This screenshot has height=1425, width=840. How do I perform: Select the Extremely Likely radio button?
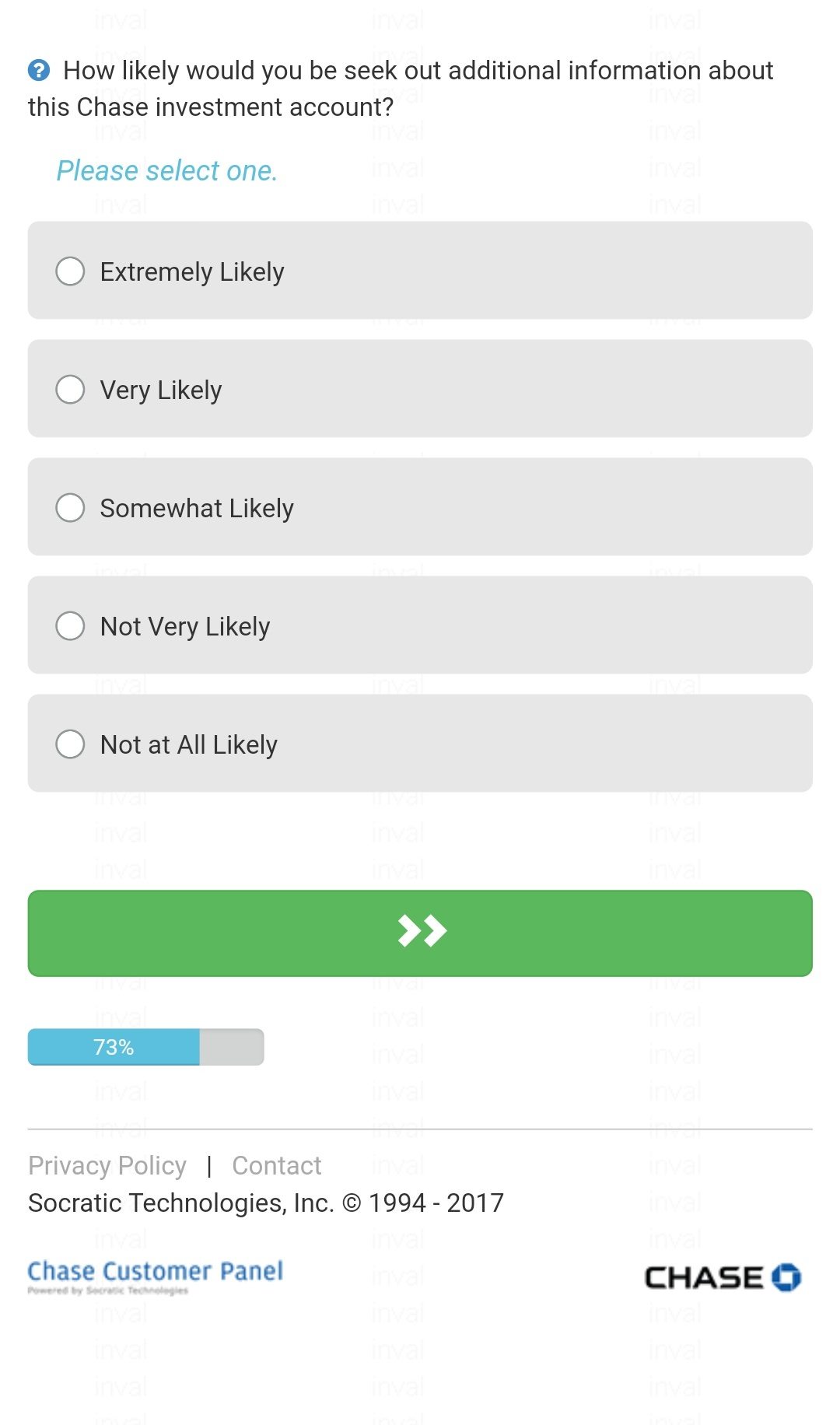coord(70,271)
